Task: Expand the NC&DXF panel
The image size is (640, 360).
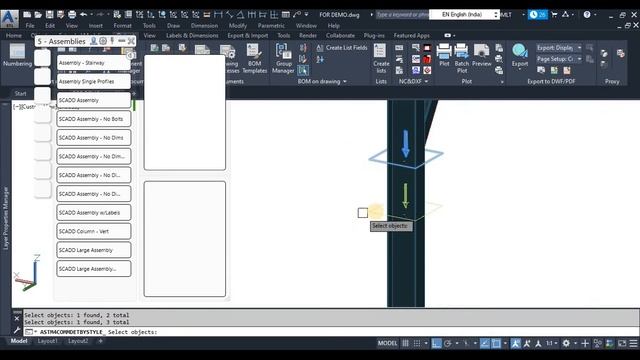Action: click(x=413, y=82)
